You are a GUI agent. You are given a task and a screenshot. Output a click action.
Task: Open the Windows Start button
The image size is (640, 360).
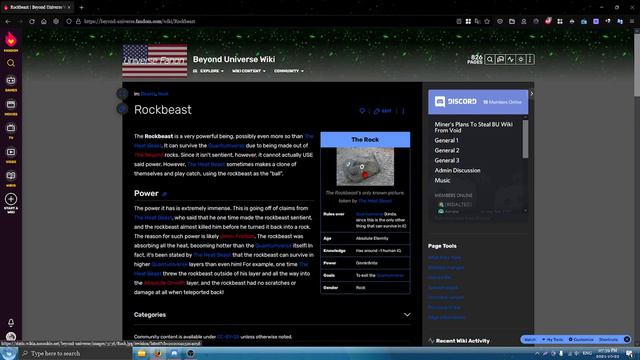pos(9,353)
